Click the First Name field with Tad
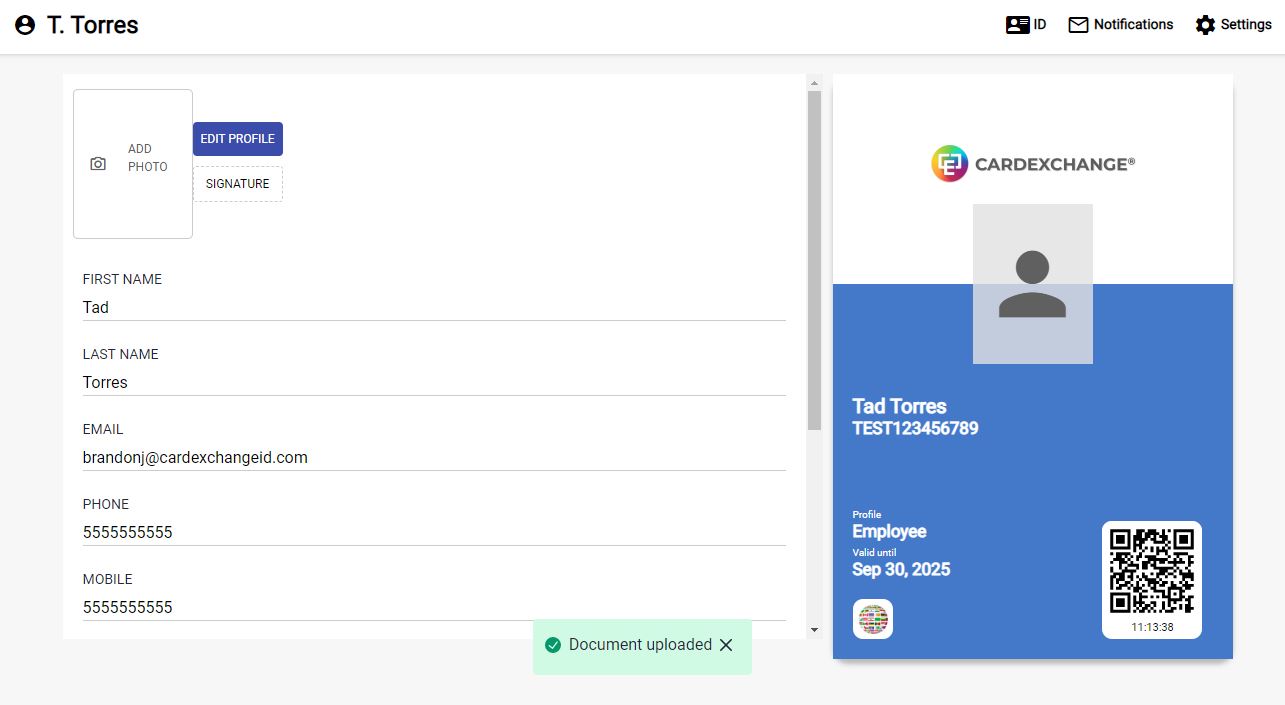The height and width of the screenshot is (705, 1285). point(434,307)
